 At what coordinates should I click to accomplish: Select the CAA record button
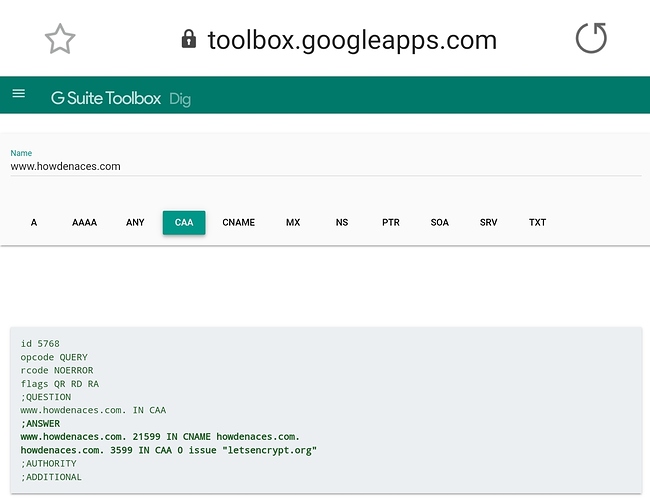coord(184,223)
